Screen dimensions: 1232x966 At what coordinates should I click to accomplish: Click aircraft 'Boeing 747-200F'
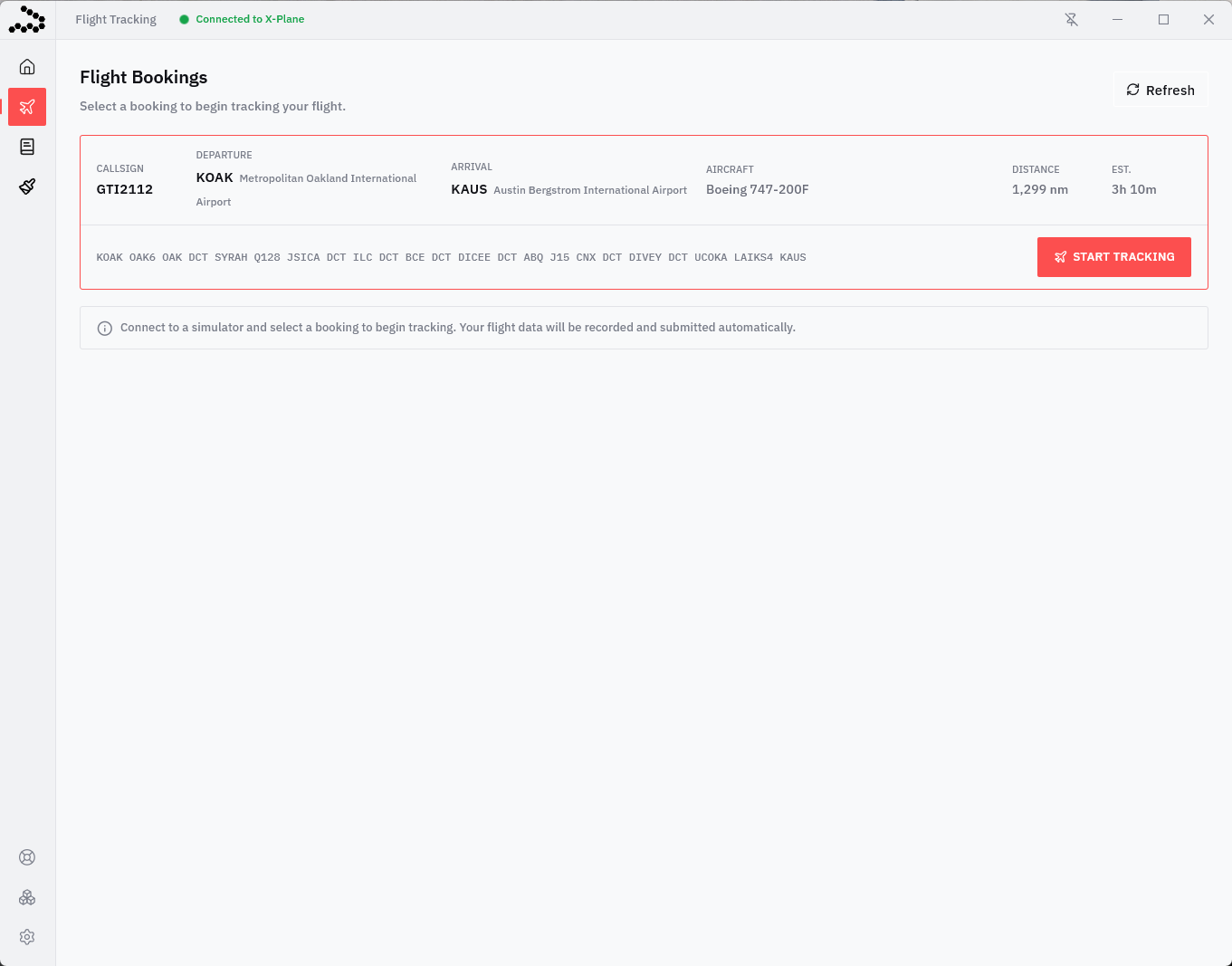[758, 189]
